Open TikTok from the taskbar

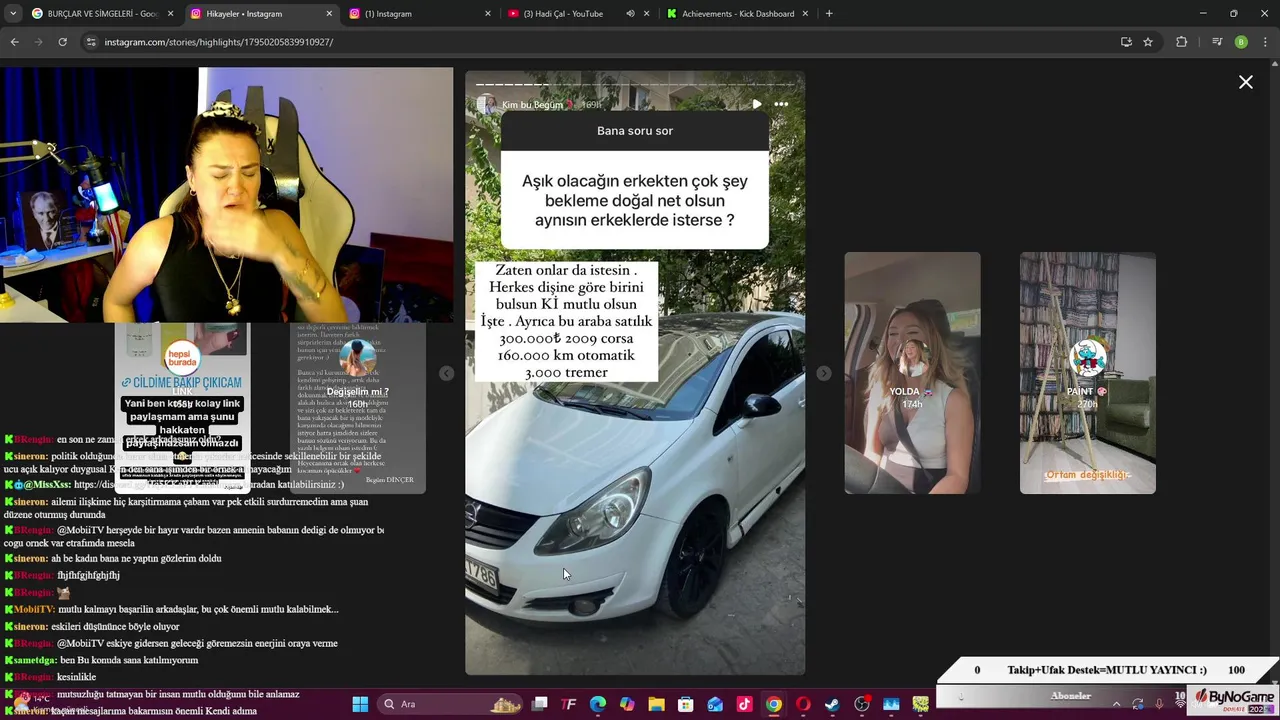click(x=744, y=704)
